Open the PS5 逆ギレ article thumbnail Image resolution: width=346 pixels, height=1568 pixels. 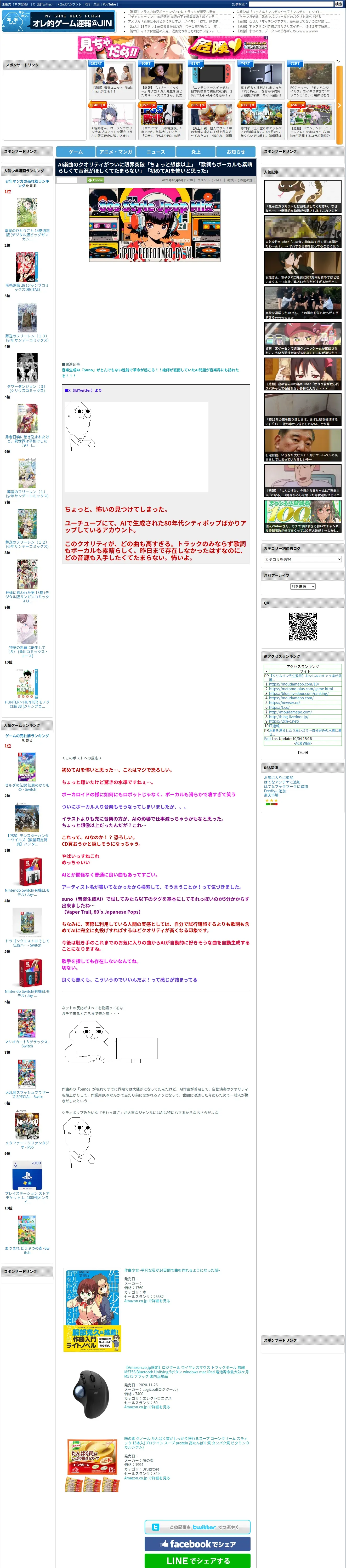(161, 114)
